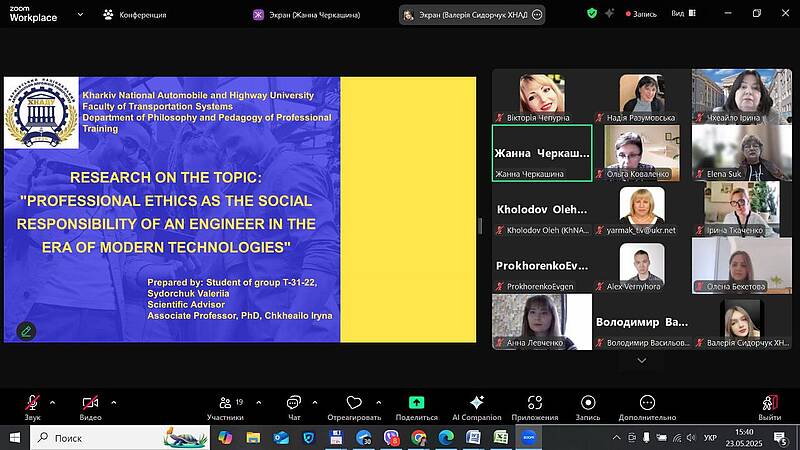800x450 pixels.
Task: Click the Отреагировать reactions heart icon
Action: click(353, 403)
